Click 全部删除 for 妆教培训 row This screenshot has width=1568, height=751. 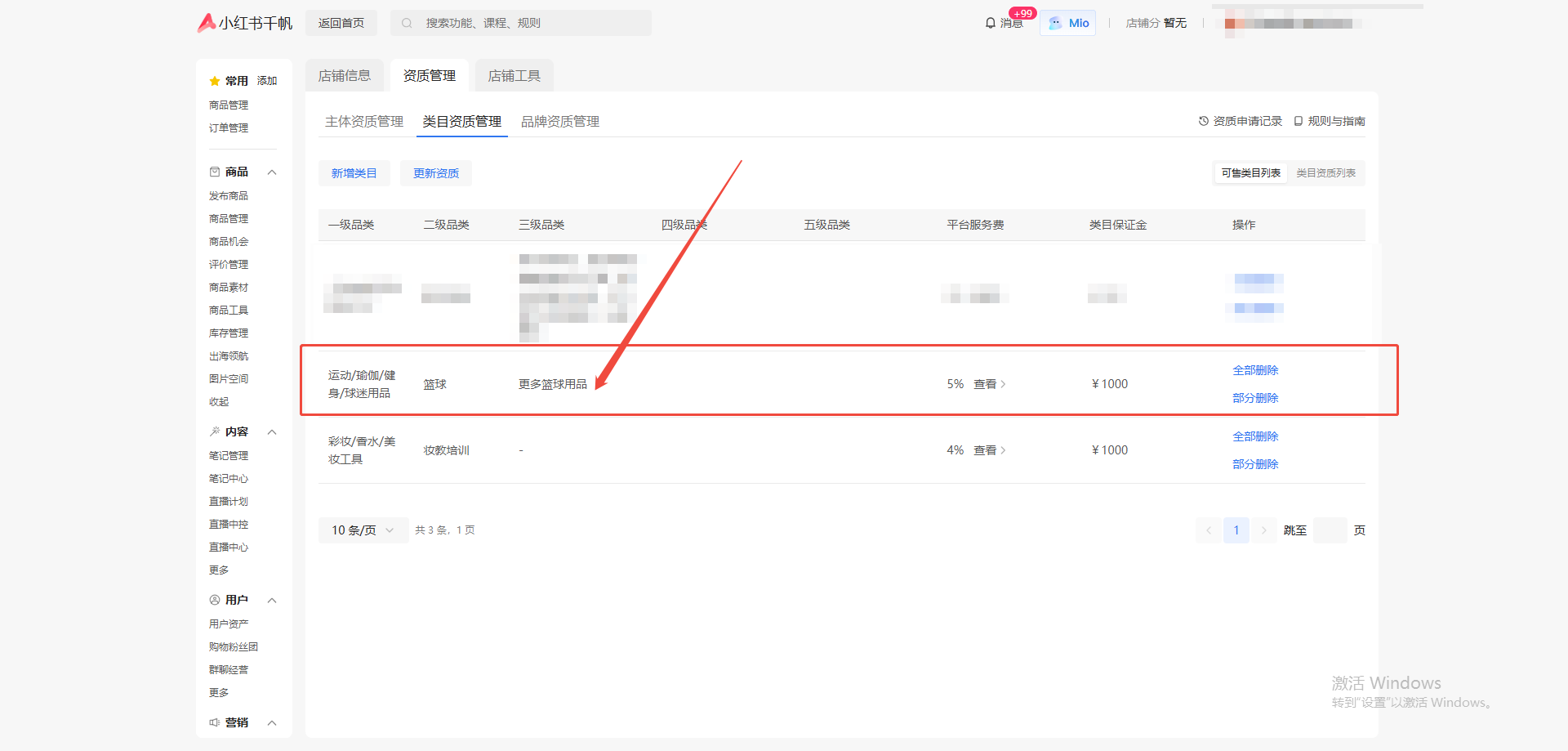(x=1256, y=437)
